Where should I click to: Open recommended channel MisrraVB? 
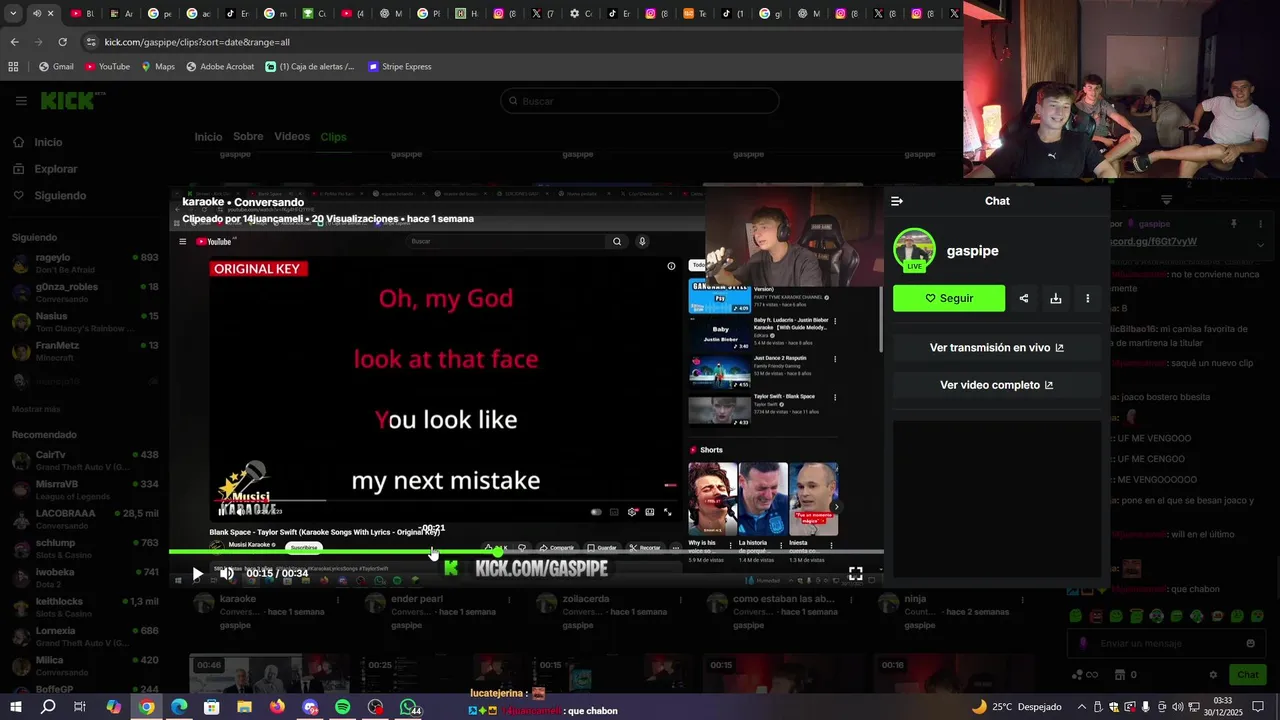pos(85,490)
